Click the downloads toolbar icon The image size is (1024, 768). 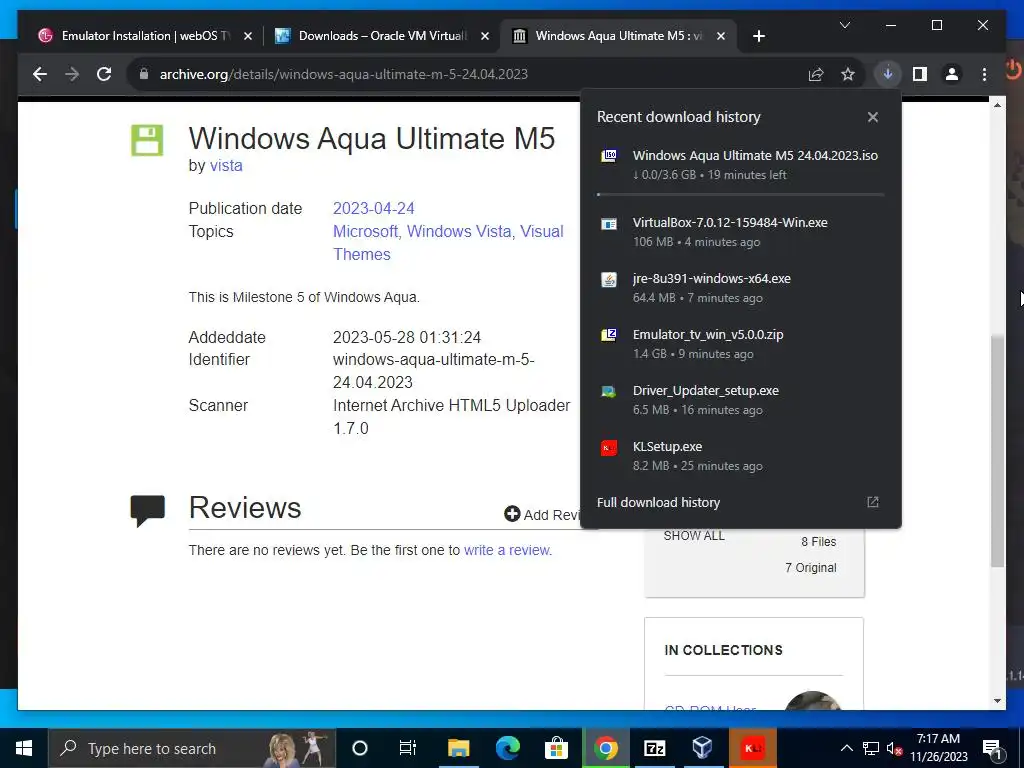(888, 74)
